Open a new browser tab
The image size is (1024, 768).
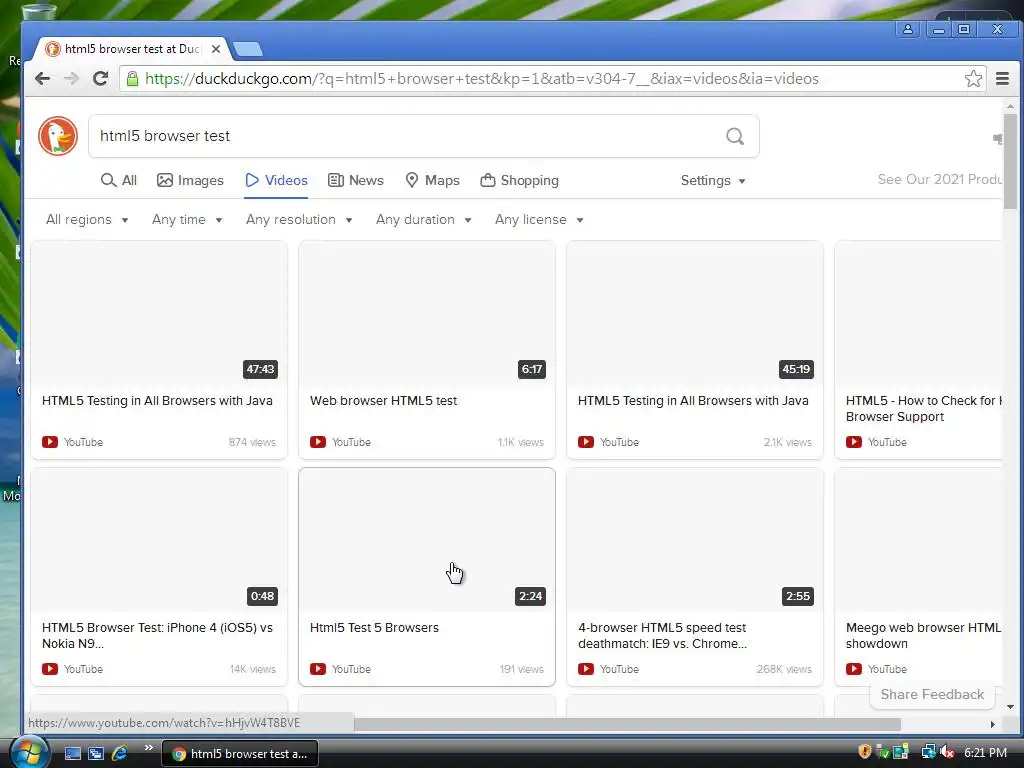(x=248, y=49)
